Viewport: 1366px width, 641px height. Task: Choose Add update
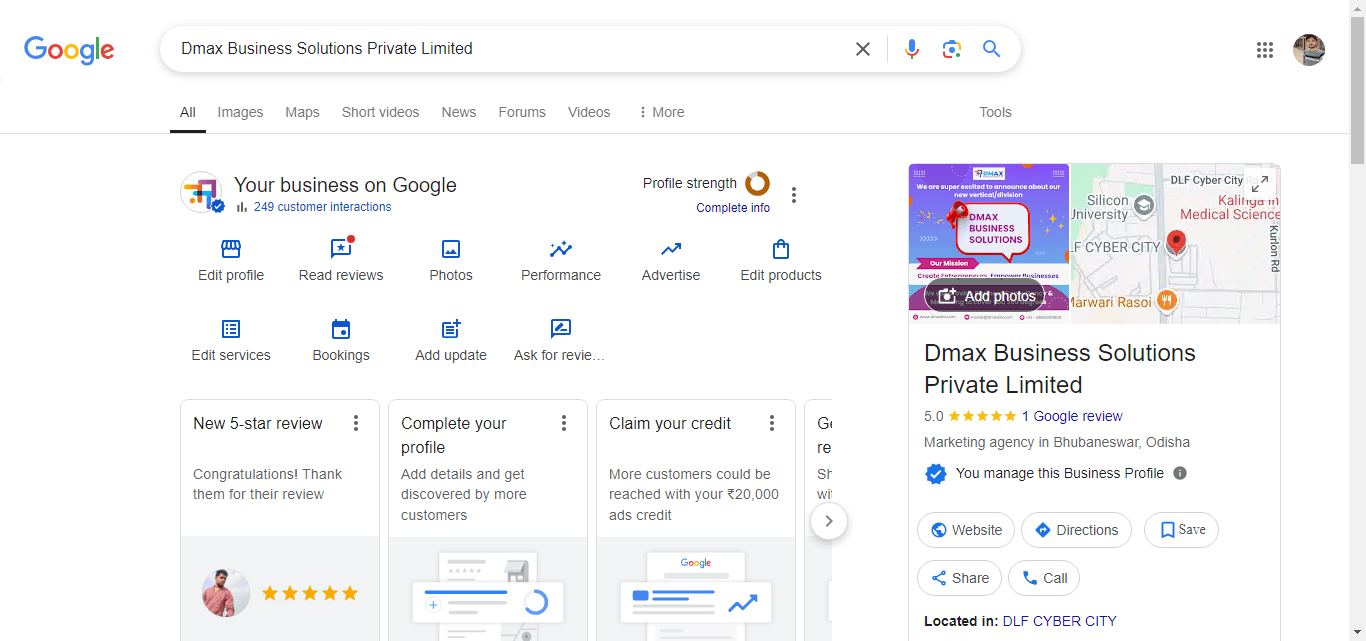click(451, 341)
